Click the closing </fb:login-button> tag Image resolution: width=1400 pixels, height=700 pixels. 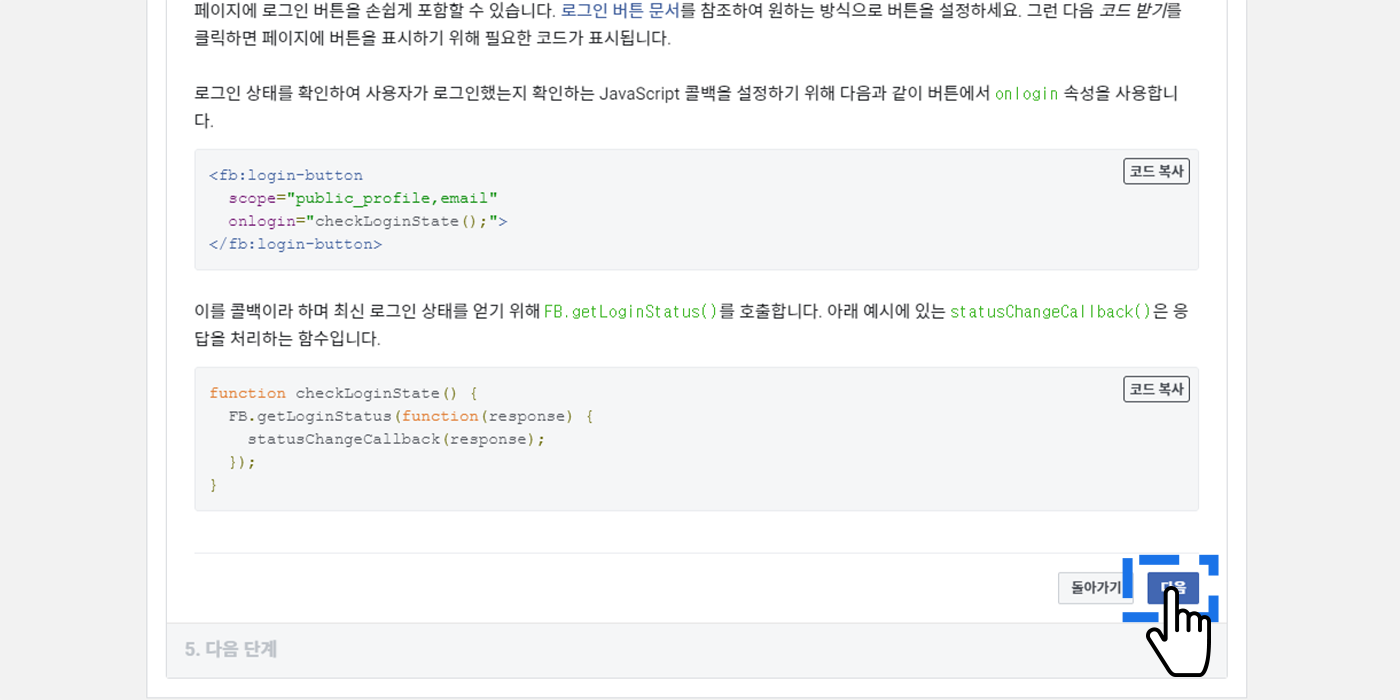296,244
